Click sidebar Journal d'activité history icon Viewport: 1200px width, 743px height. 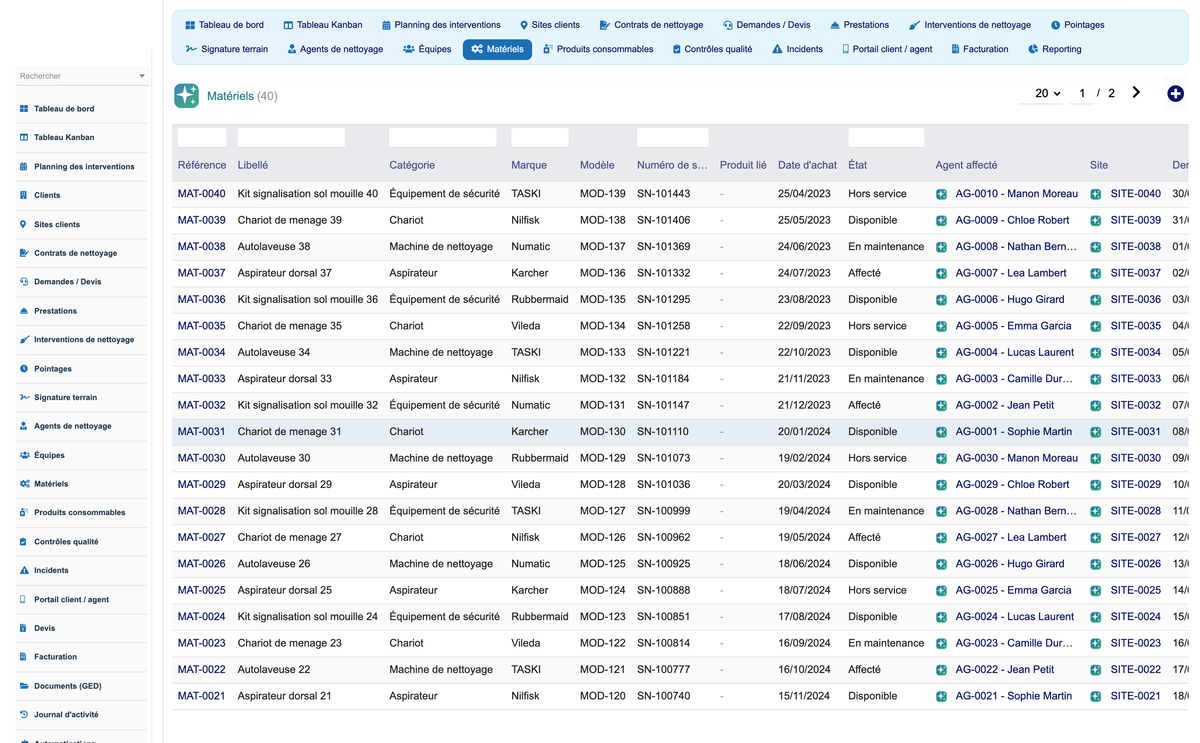[x=24, y=715]
